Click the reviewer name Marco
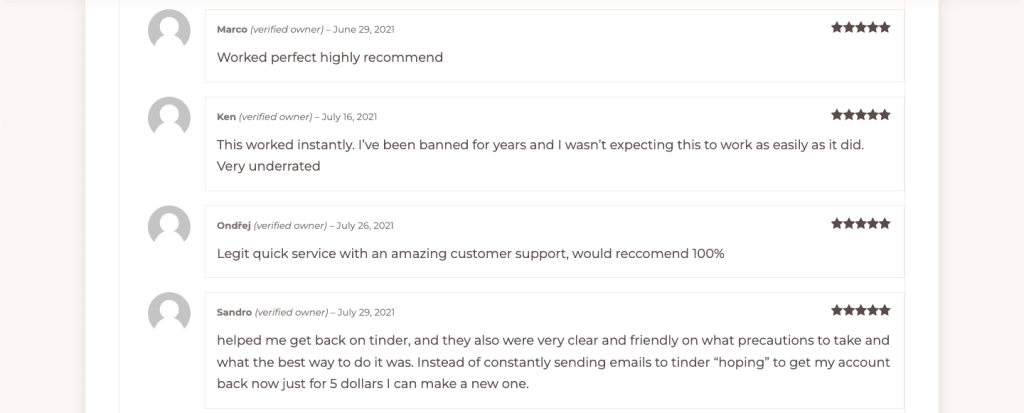 coord(232,29)
